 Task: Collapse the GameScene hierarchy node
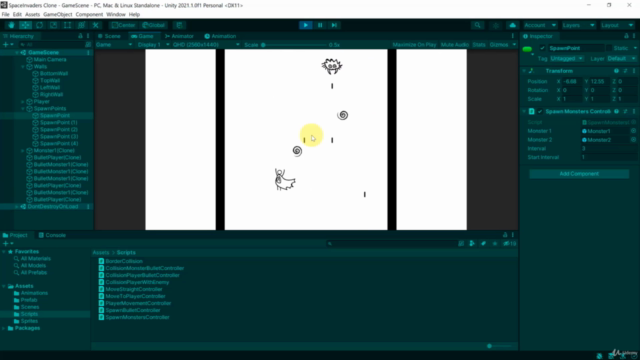17,53
